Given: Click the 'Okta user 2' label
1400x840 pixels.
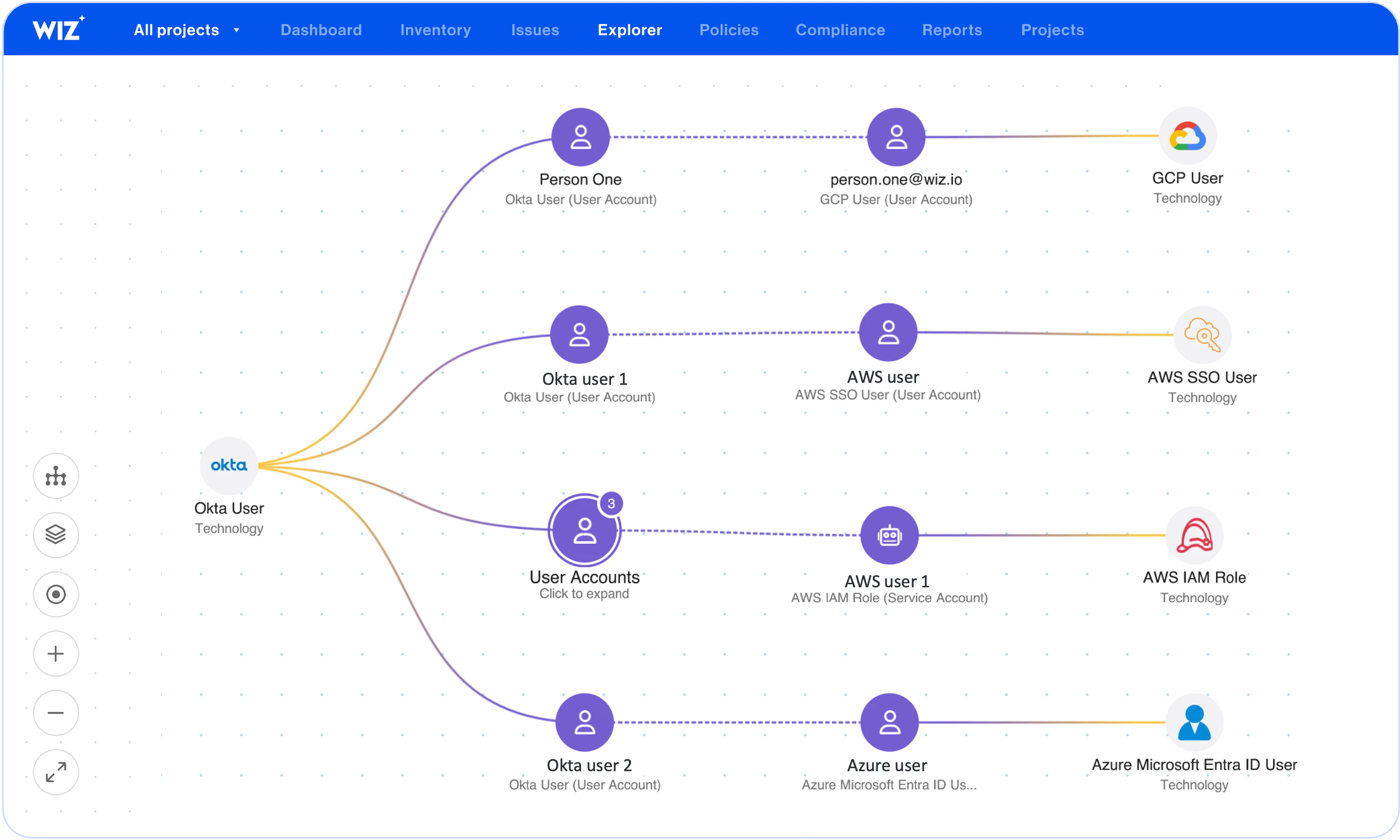Looking at the screenshot, I should [x=589, y=765].
